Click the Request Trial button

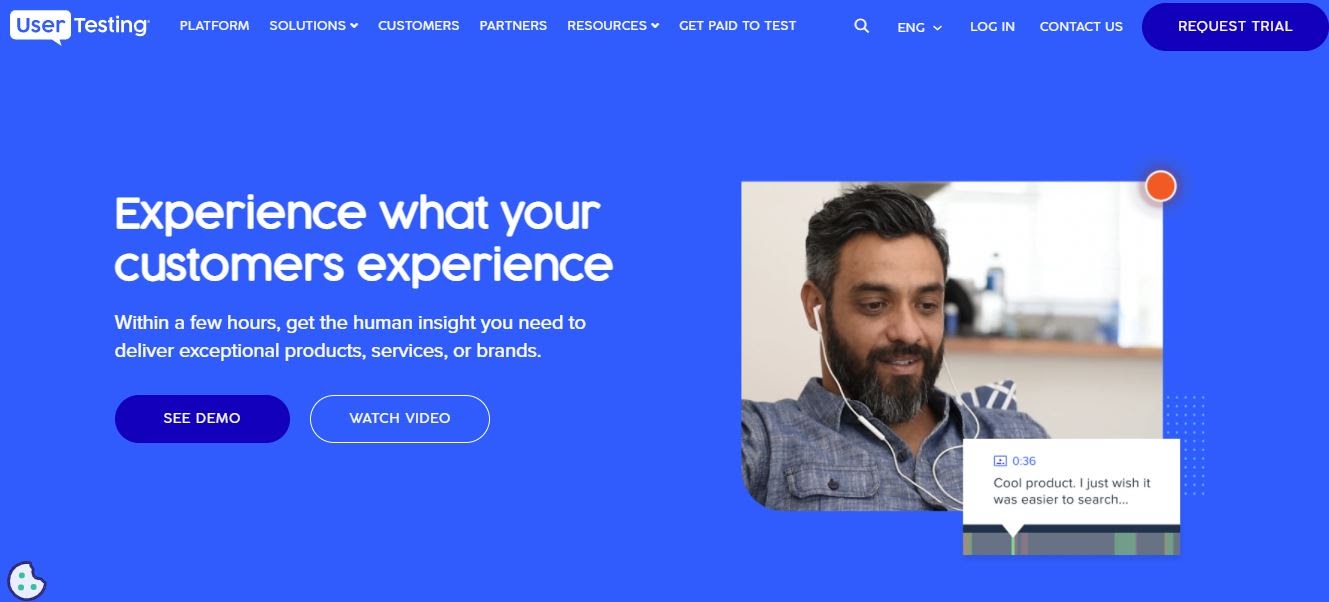coord(1235,27)
